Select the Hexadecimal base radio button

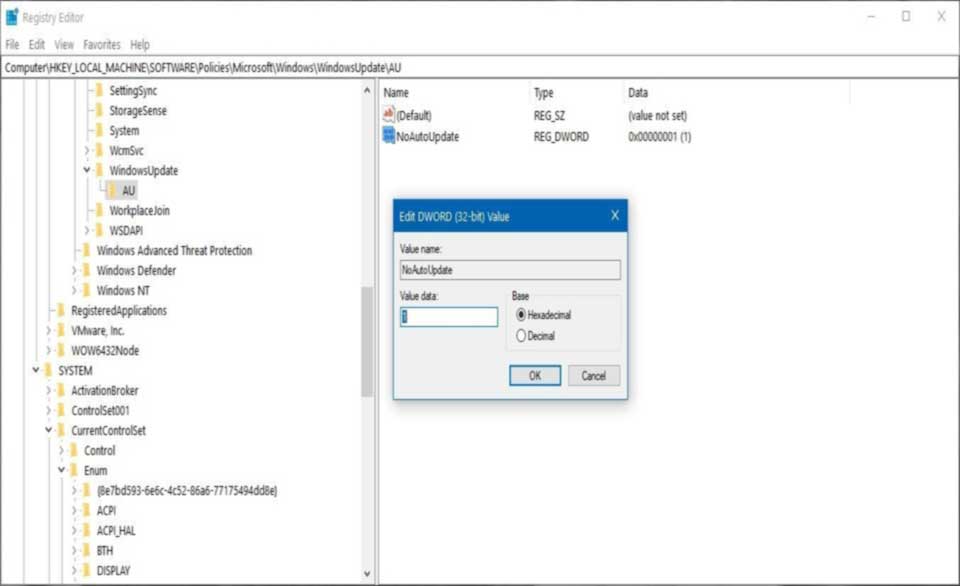click(x=521, y=315)
